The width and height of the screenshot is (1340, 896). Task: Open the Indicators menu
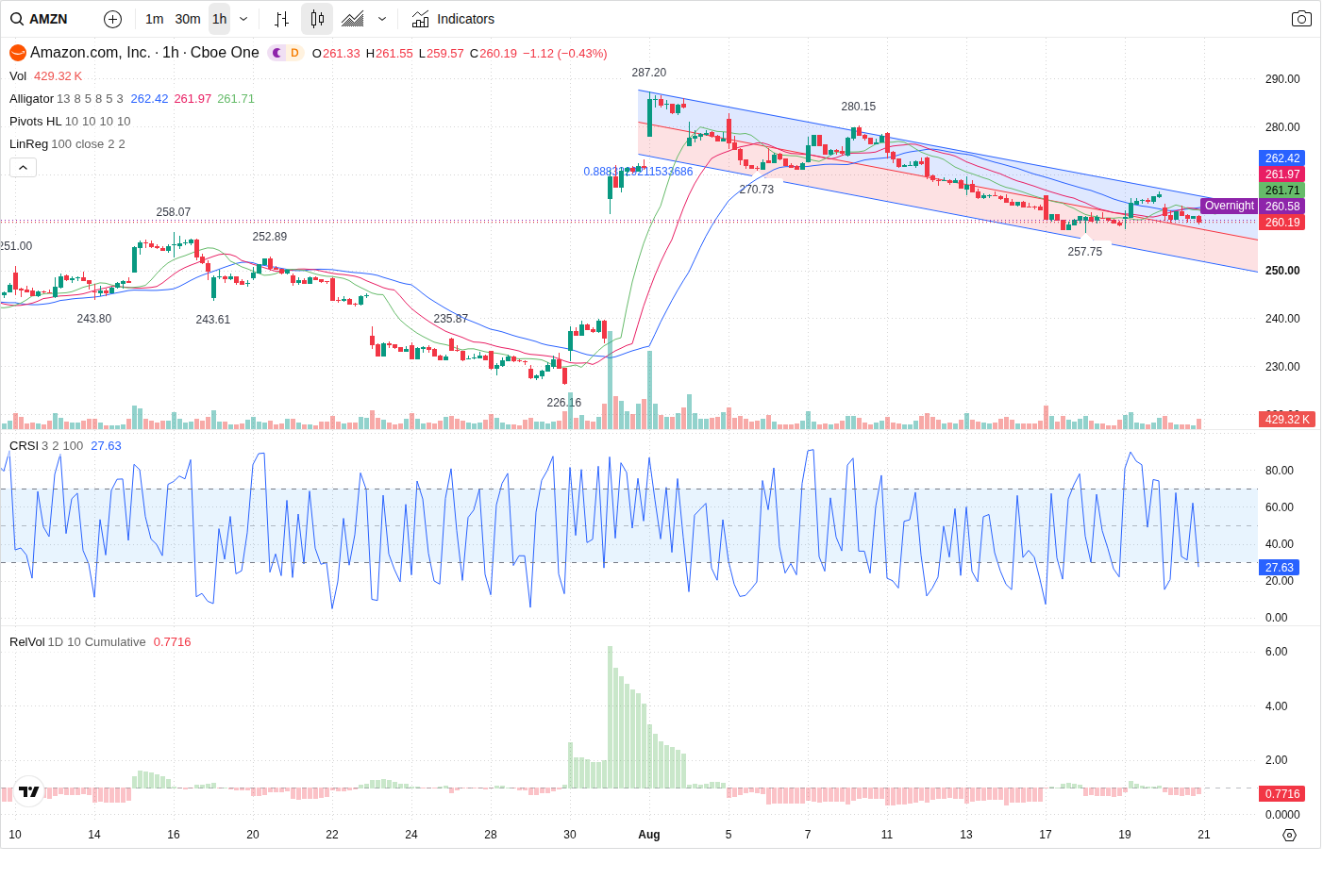click(x=453, y=19)
